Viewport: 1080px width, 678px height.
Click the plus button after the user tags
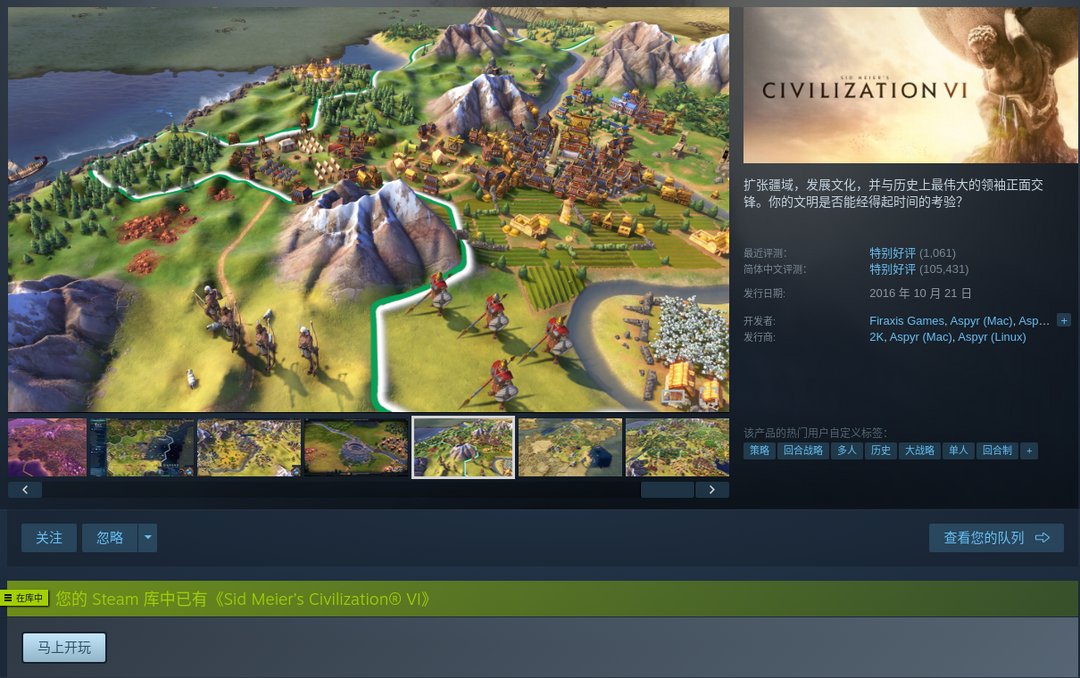(1029, 451)
